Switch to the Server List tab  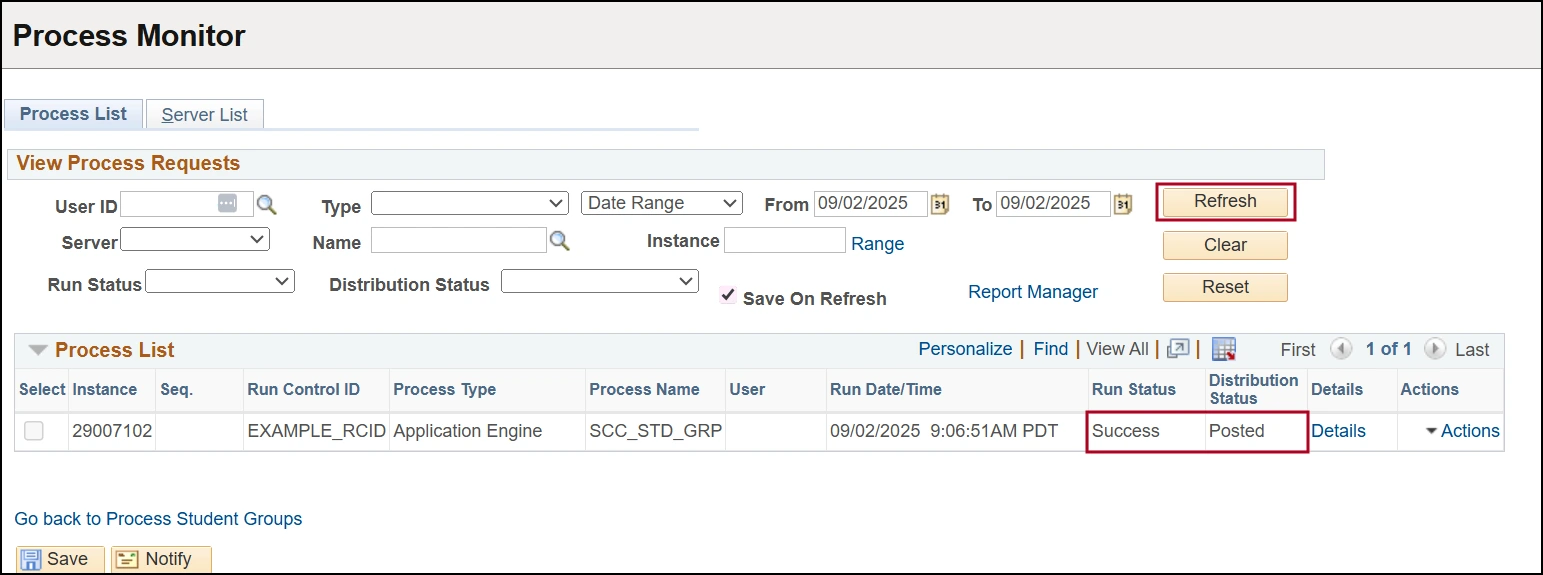point(204,115)
